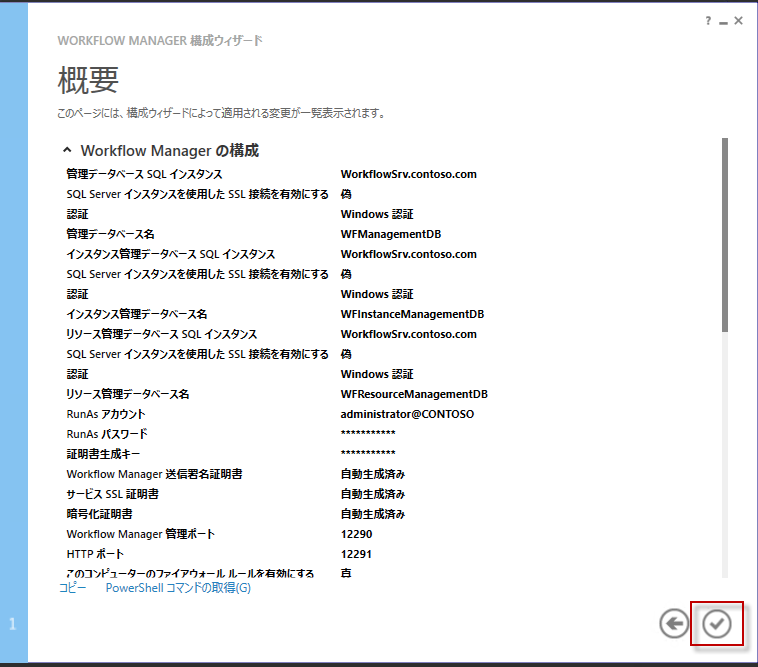Click インスタンス管理データベース SQL インスタンス label

pos(171,254)
